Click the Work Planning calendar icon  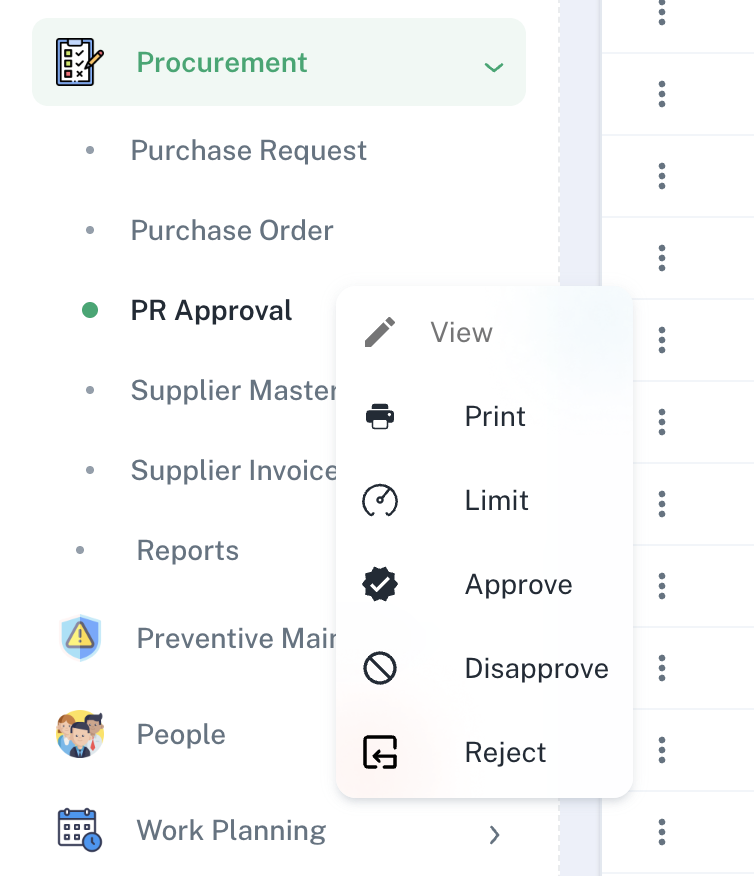(x=80, y=830)
